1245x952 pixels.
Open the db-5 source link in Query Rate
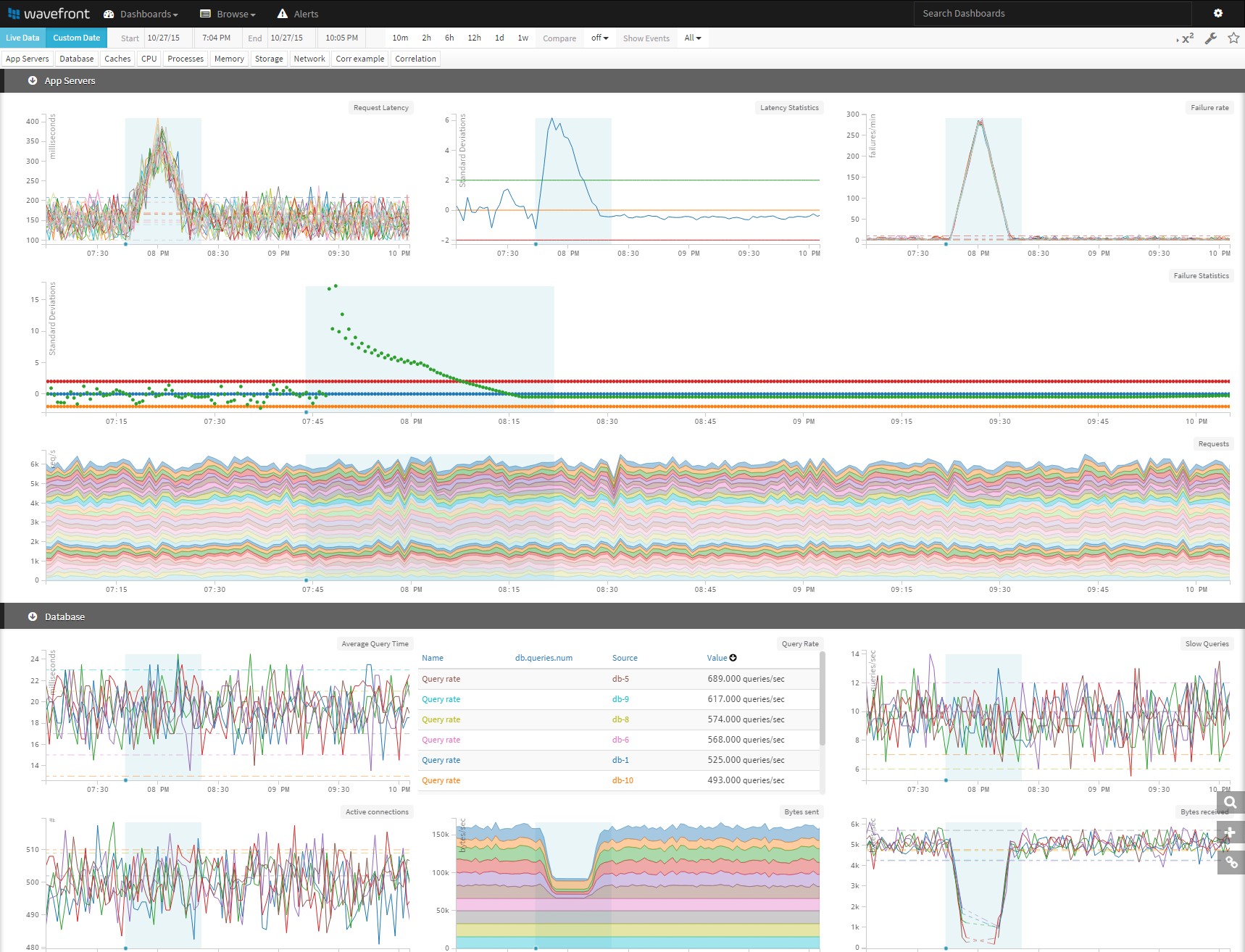pyautogui.click(x=620, y=679)
